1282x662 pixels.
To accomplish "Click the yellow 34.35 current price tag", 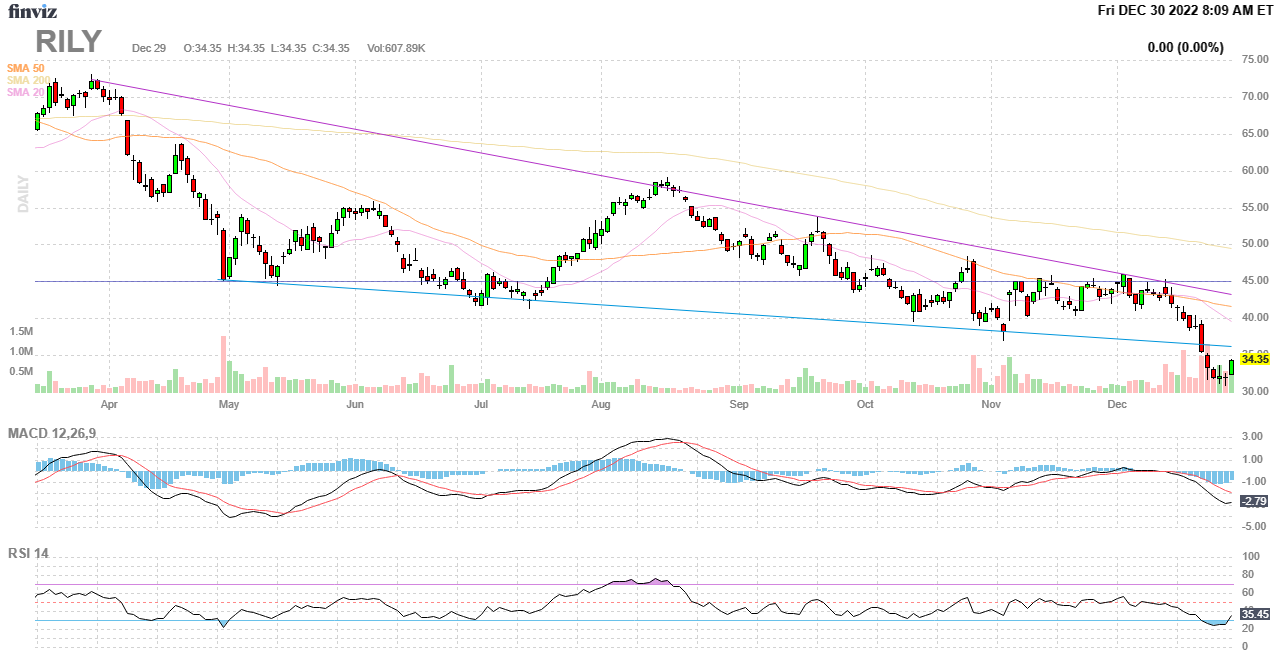I will (1254, 359).
